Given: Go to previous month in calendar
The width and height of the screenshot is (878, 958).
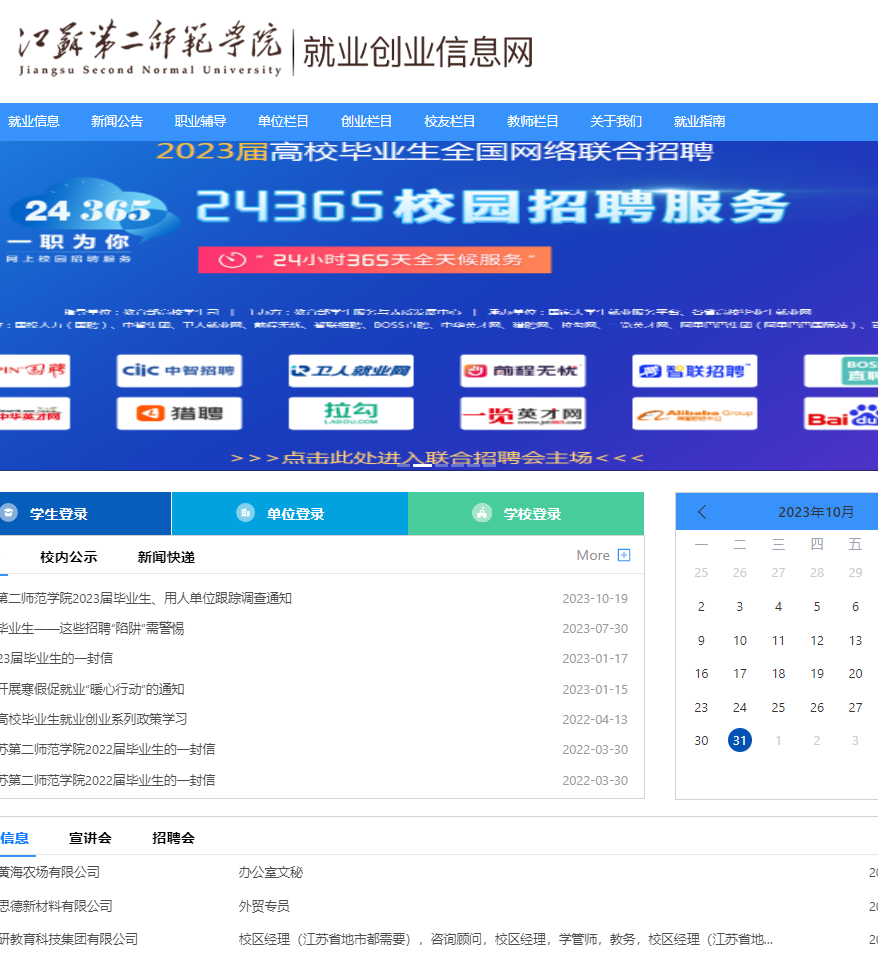Looking at the screenshot, I should click(x=702, y=512).
